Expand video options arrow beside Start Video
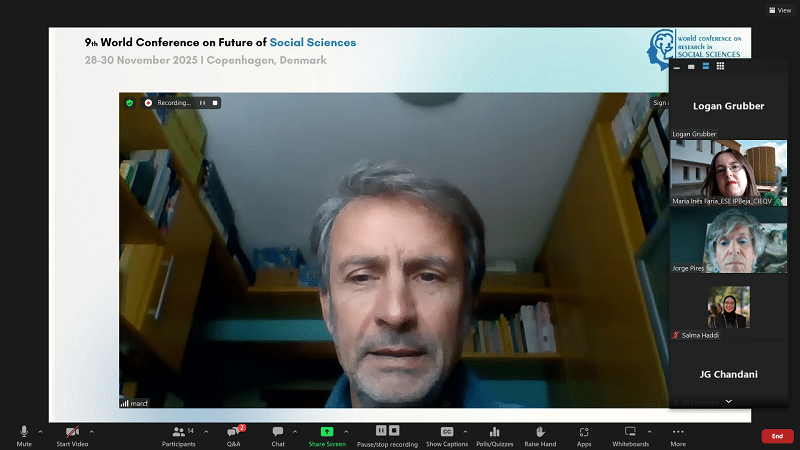 95,431
